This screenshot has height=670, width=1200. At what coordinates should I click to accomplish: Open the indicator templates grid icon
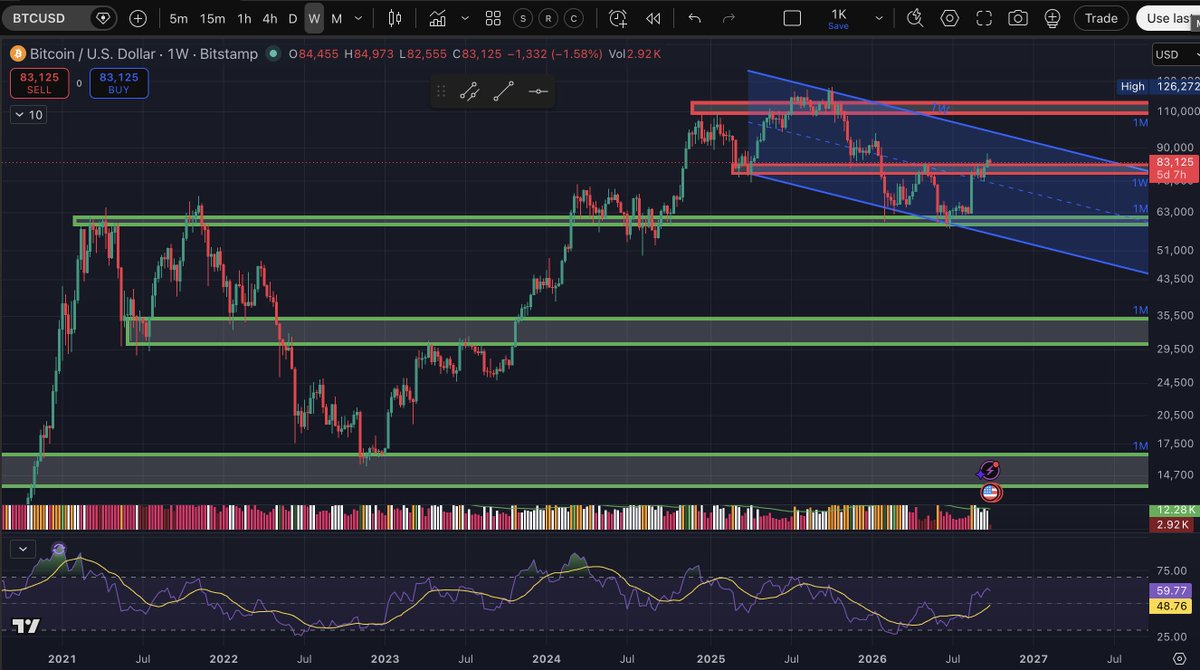493,18
